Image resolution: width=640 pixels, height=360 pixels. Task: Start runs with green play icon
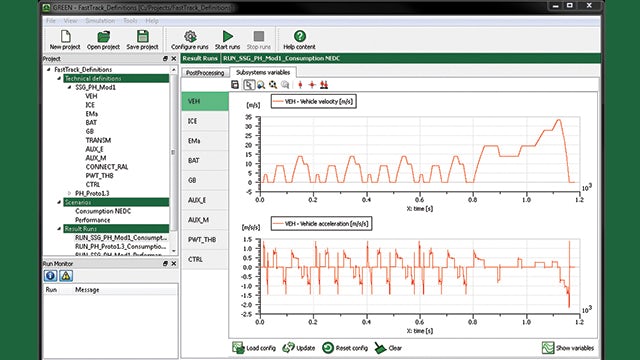227,36
